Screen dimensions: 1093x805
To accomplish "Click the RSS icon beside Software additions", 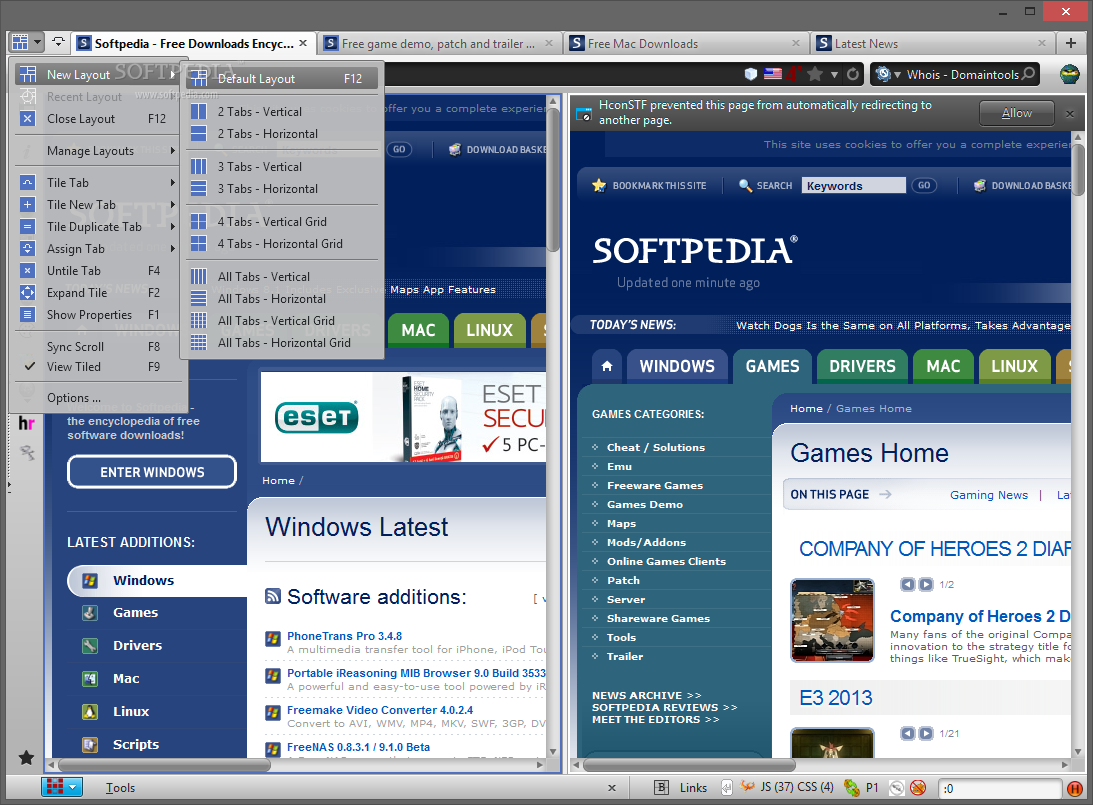I will point(273,596).
